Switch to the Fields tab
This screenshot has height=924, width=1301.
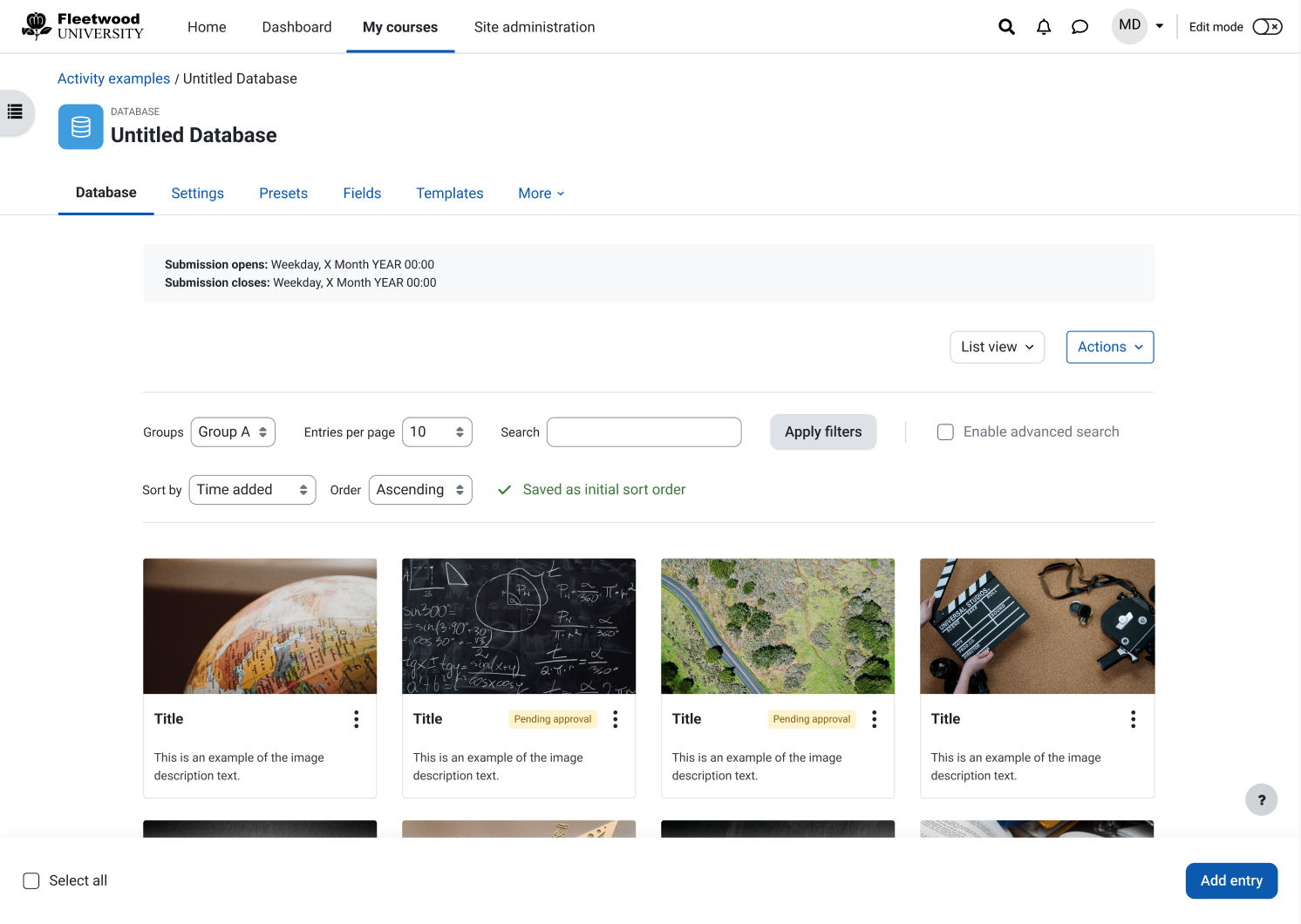click(362, 194)
